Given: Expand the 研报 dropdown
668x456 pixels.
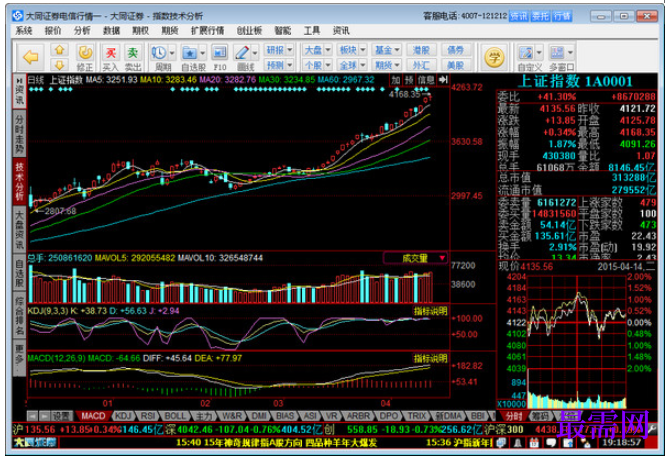Looking at the screenshot, I should tap(290, 50).
